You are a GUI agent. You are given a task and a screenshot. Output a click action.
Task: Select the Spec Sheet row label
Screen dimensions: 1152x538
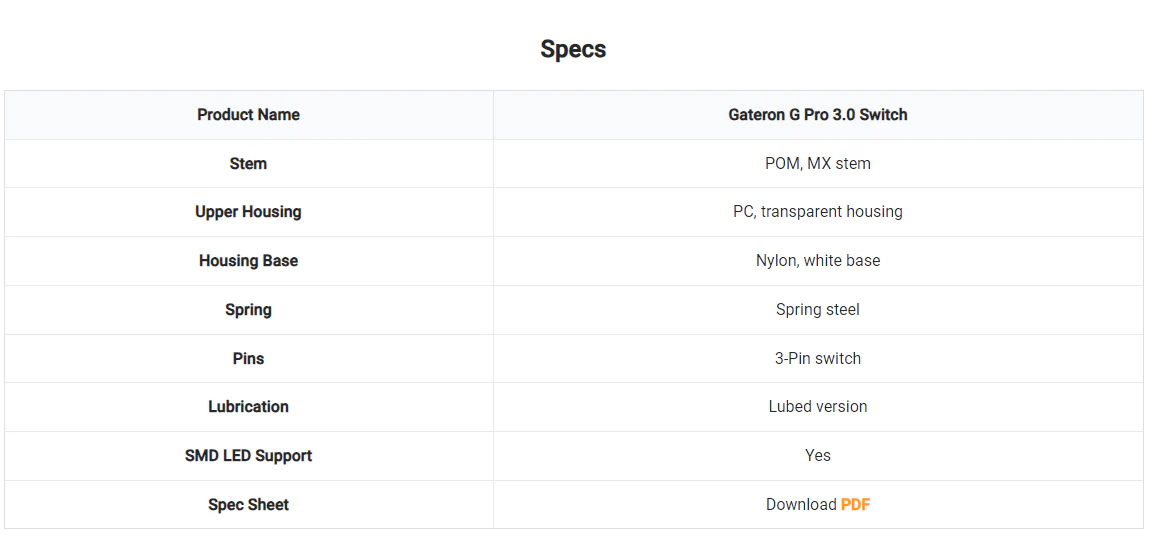(x=248, y=505)
